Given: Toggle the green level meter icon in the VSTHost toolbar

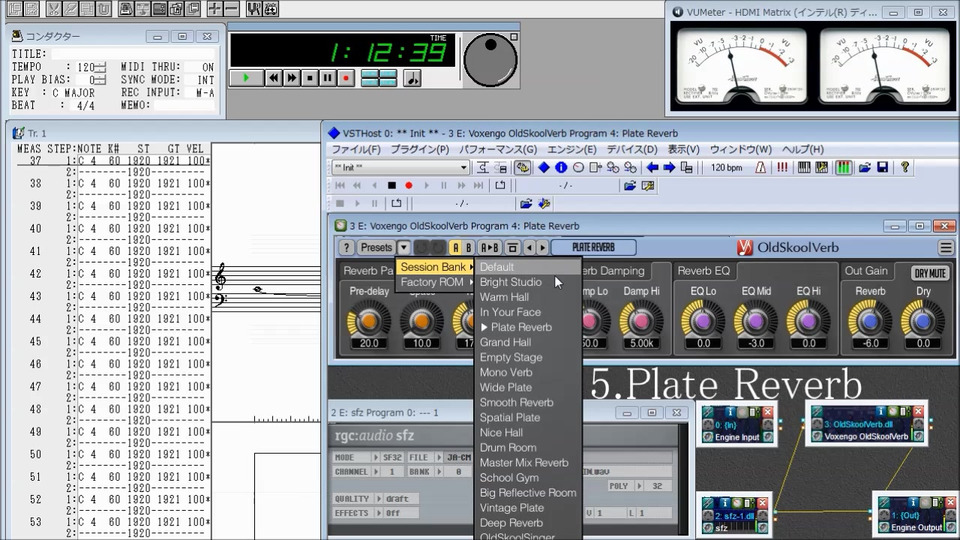Looking at the screenshot, I should pyautogui.click(x=843, y=167).
